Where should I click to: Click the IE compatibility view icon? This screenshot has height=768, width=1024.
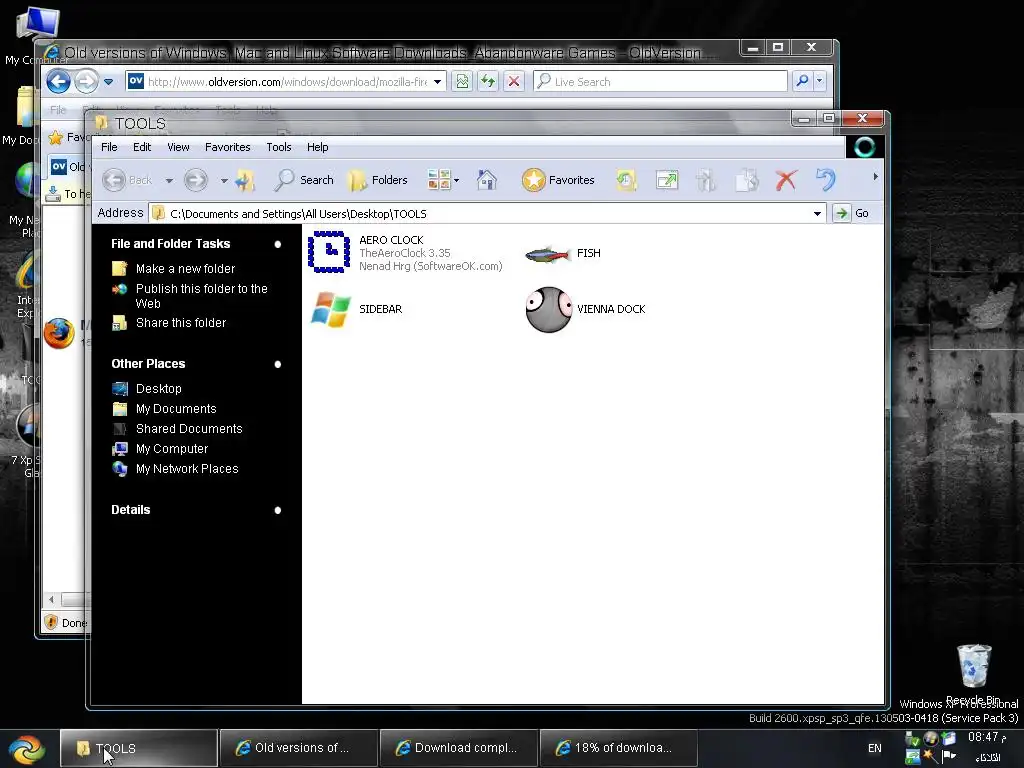click(x=462, y=82)
